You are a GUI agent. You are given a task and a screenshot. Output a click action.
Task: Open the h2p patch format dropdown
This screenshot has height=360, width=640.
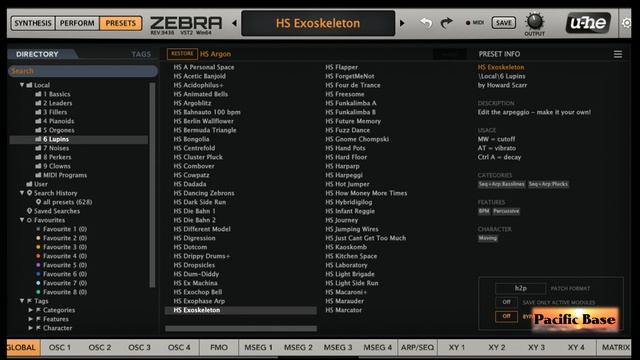coord(520,288)
